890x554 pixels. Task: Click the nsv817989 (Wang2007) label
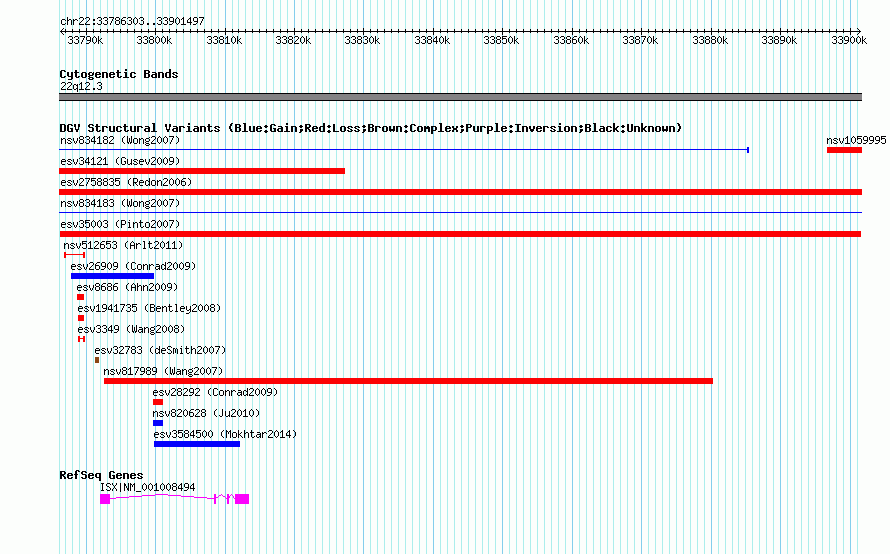point(163,371)
